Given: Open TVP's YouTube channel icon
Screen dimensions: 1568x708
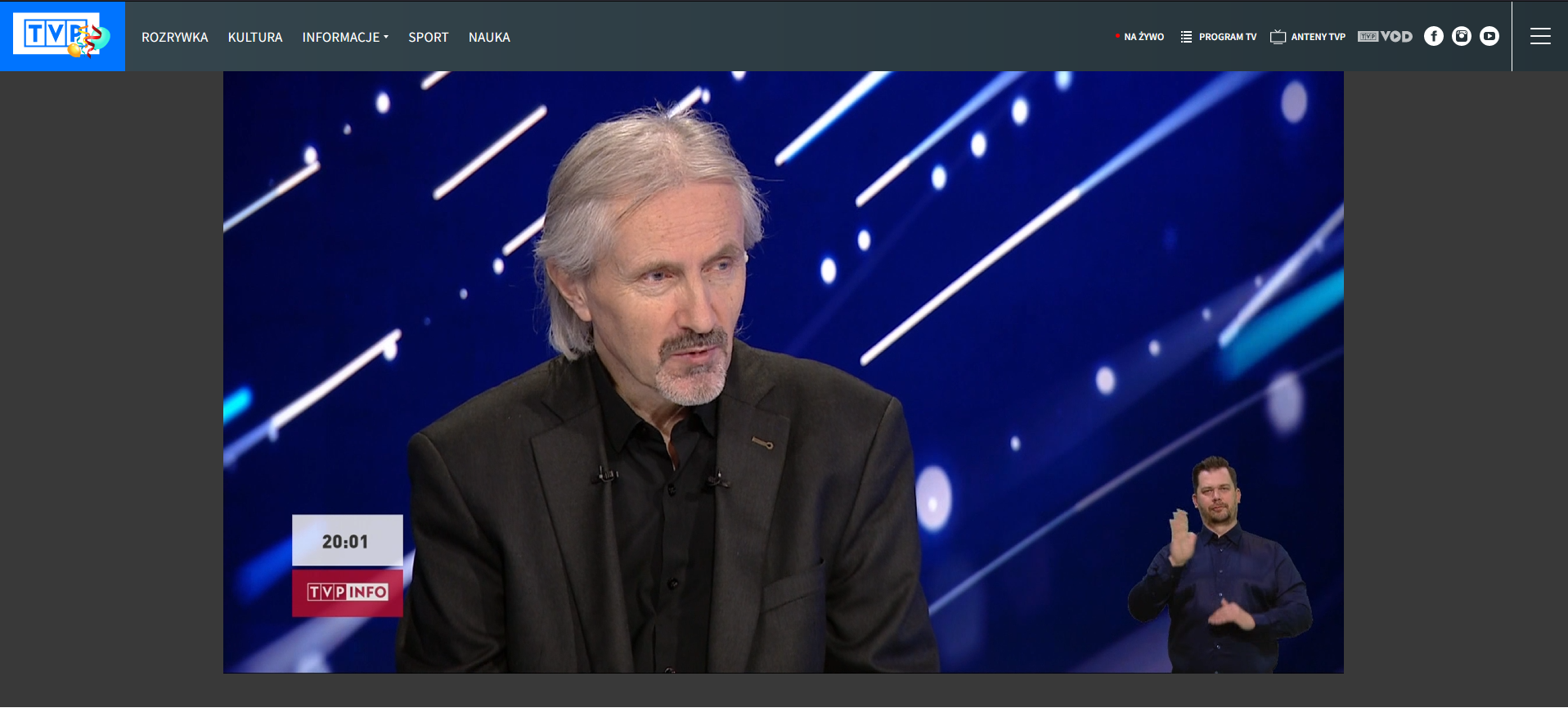Looking at the screenshot, I should click(1489, 36).
